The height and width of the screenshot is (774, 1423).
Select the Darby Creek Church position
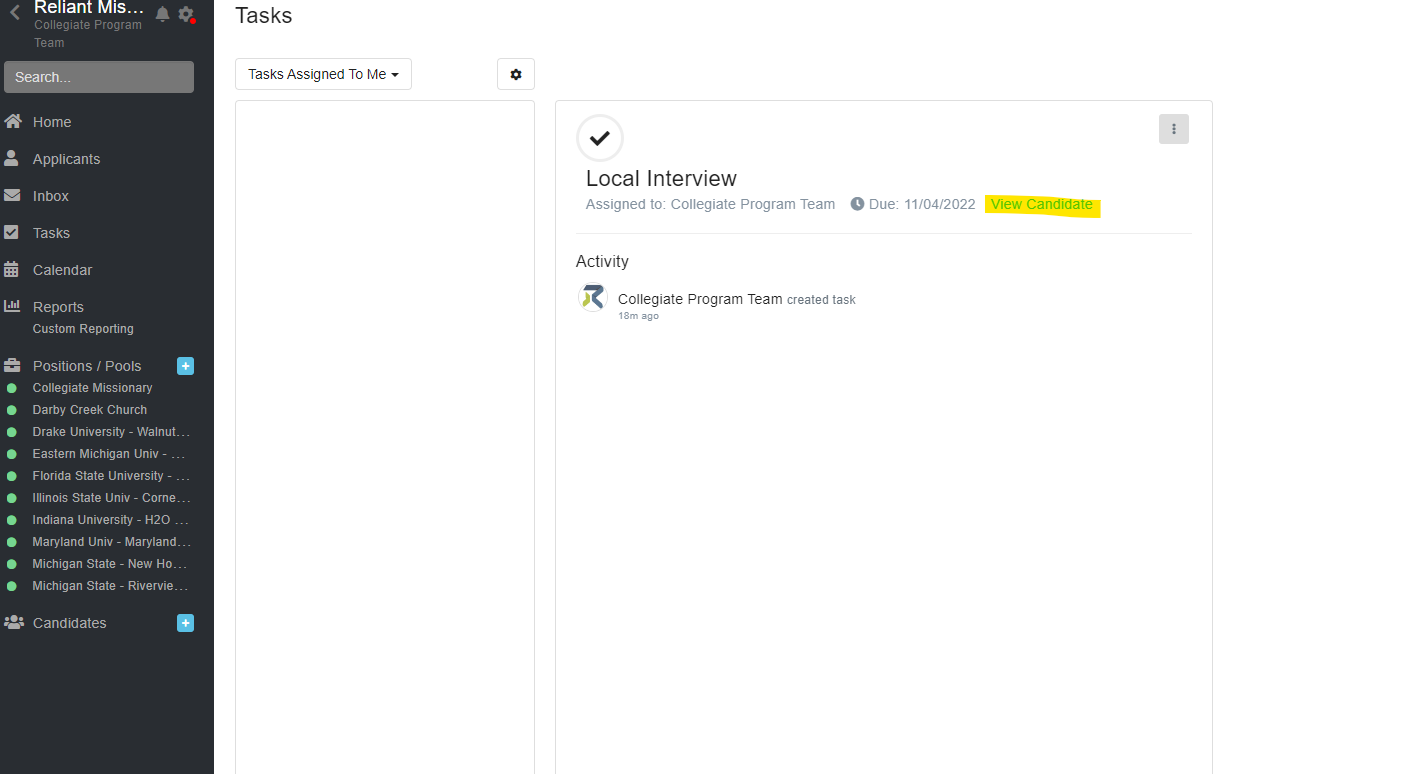pyautogui.click(x=90, y=410)
